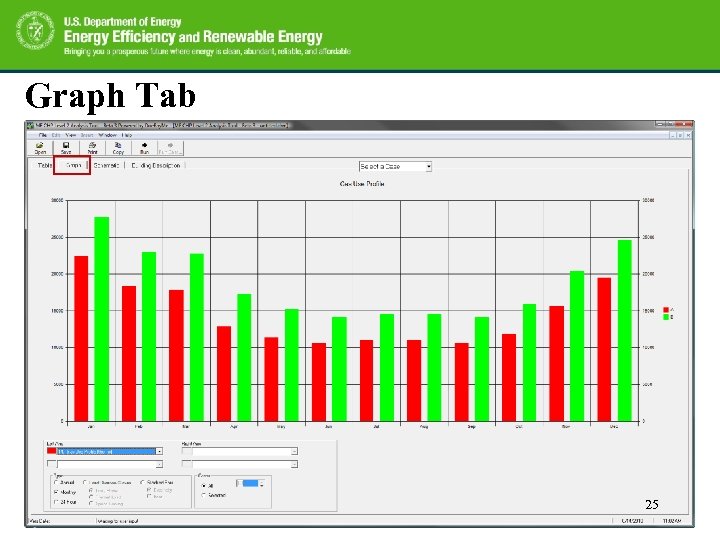The image size is (720, 540).
Task: Click the Open toolbar icon
Action: pos(40,148)
